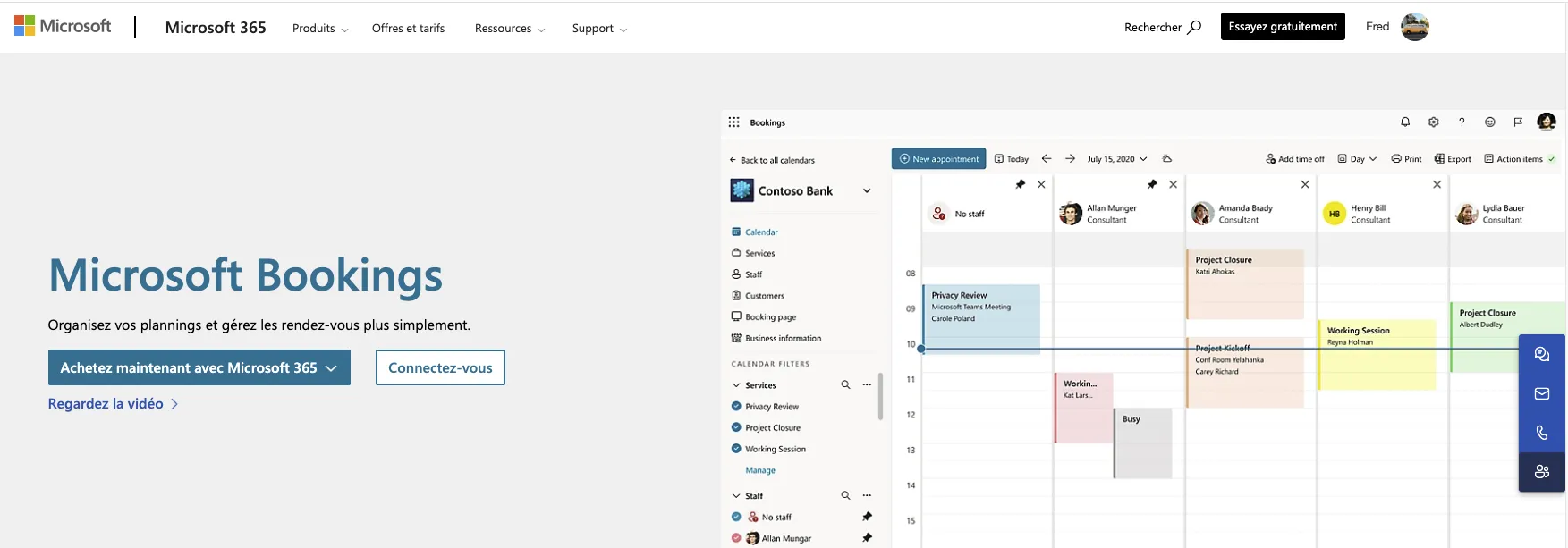Open the chat contact icon
Image resolution: width=1568 pixels, height=548 pixels.
click(x=1542, y=354)
